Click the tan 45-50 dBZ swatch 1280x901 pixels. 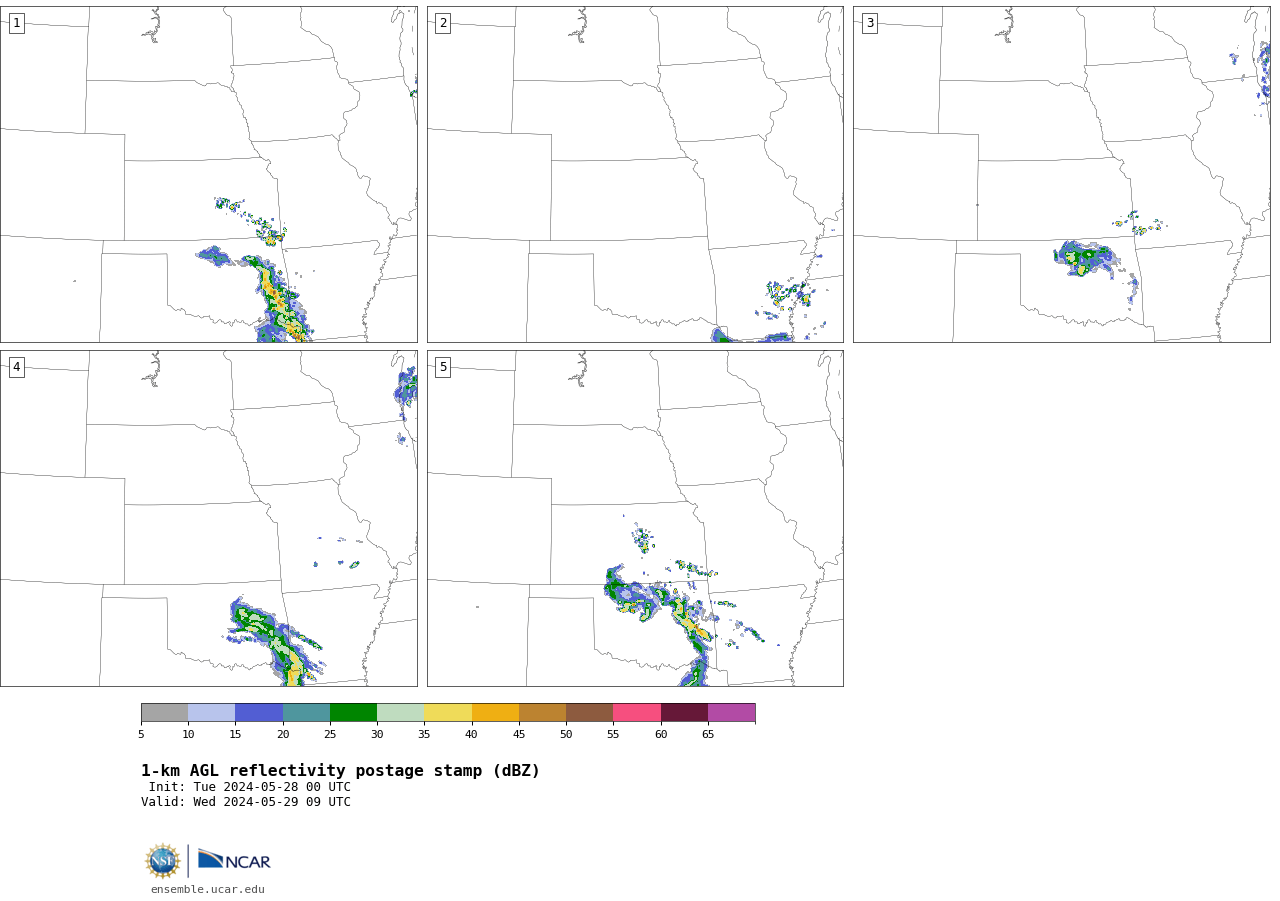coord(543,713)
